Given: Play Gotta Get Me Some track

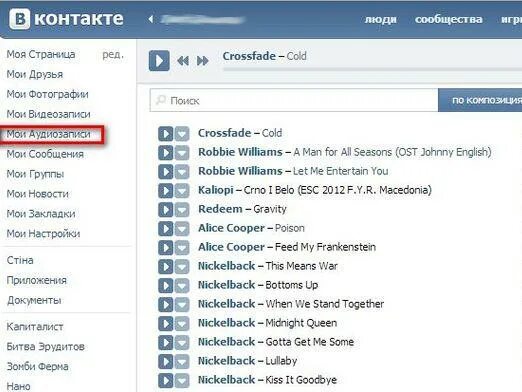Looking at the screenshot, I should coord(166,343).
